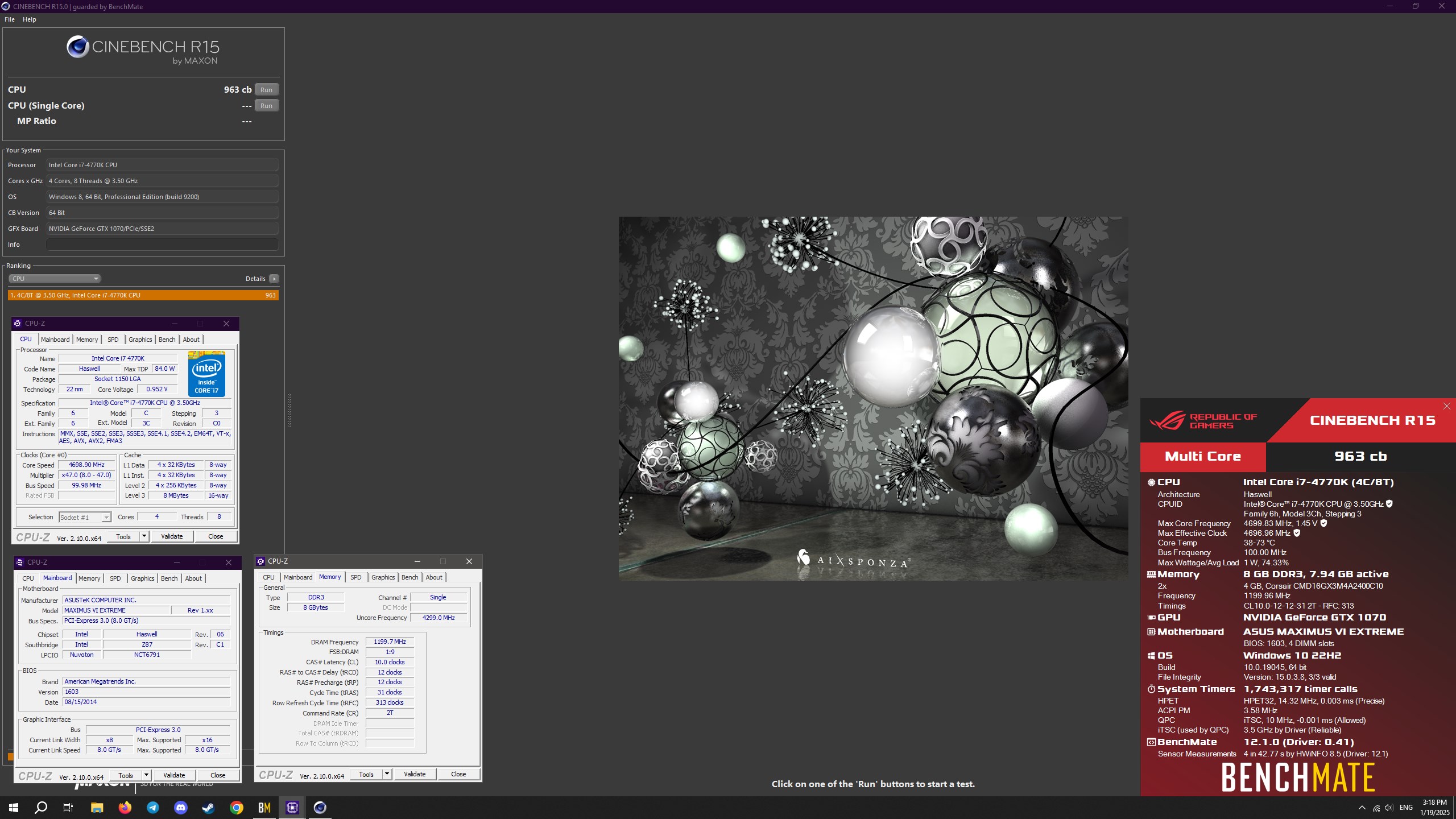Screen dimensions: 1456x819
Task: Click the Info input field
Action: [x=162, y=245]
